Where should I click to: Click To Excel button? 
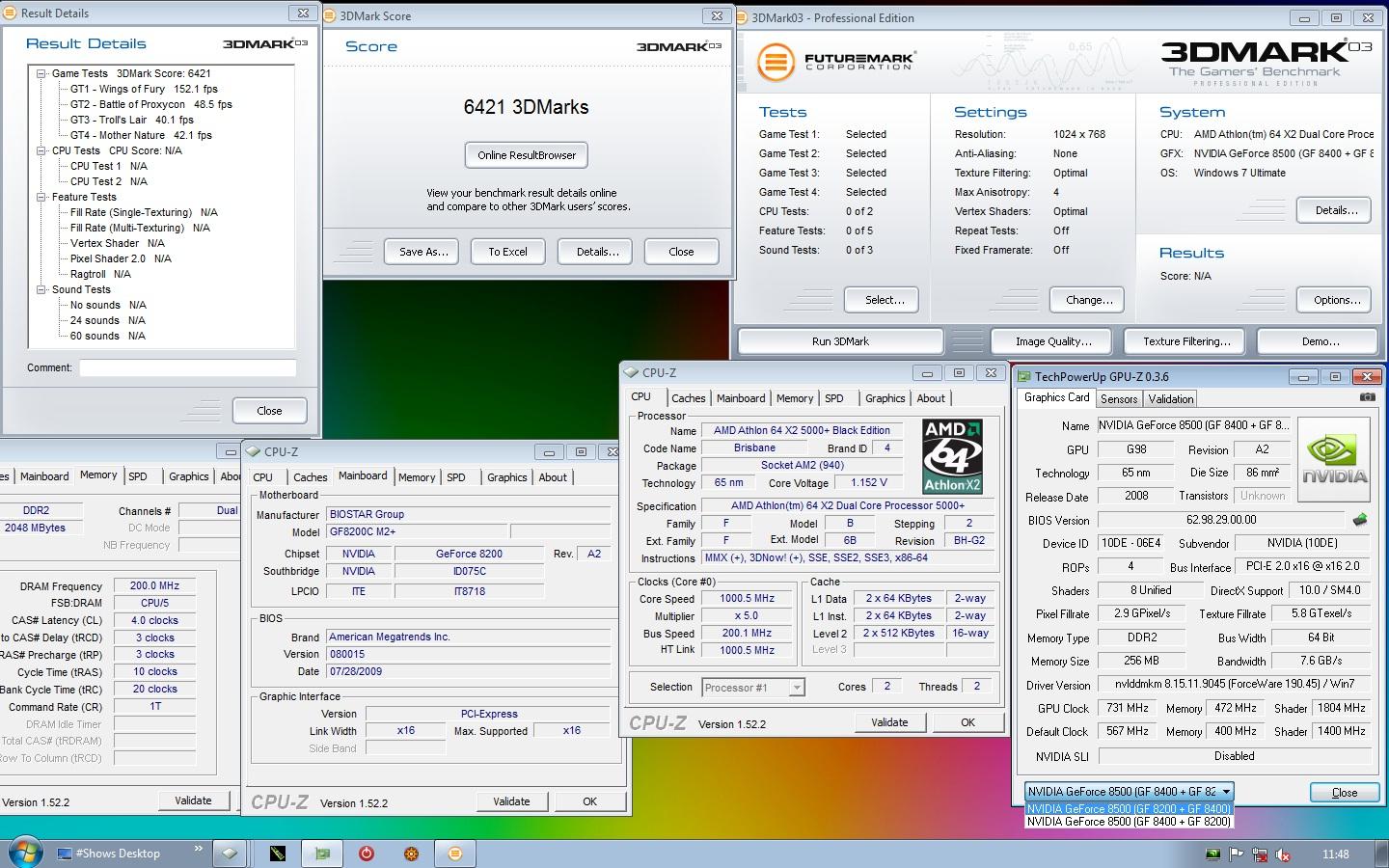click(507, 252)
